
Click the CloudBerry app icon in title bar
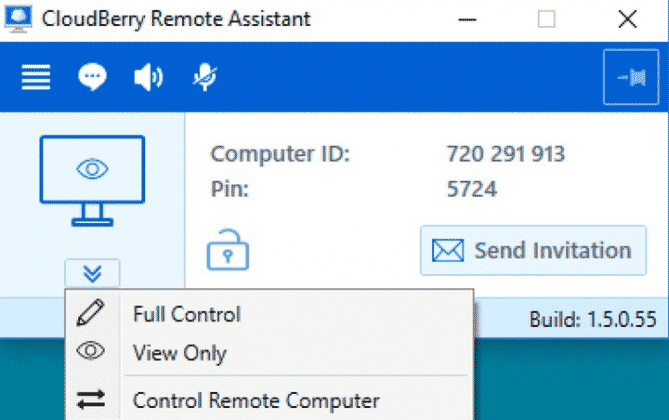click(18, 19)
